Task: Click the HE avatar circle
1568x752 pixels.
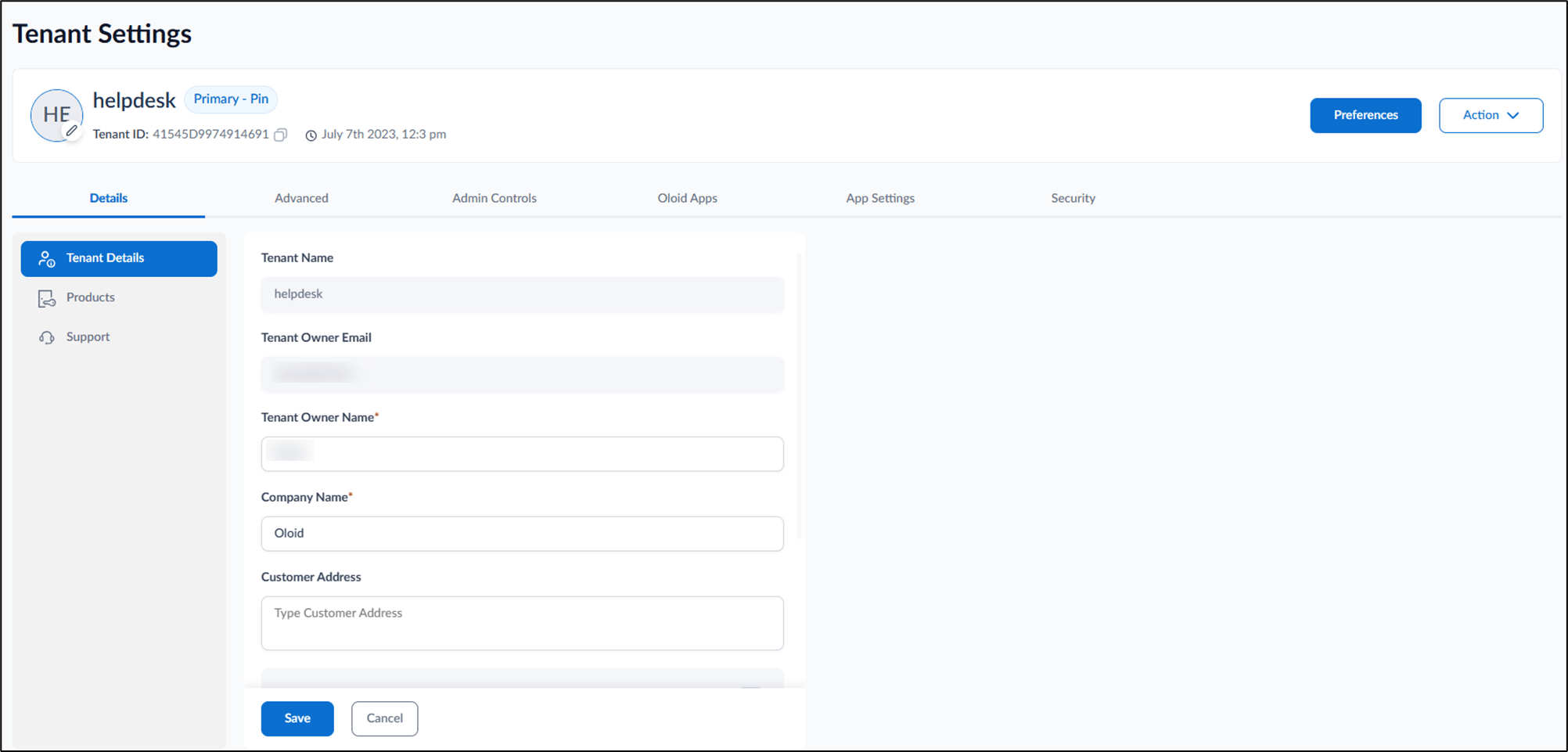Action: [56, 114]
